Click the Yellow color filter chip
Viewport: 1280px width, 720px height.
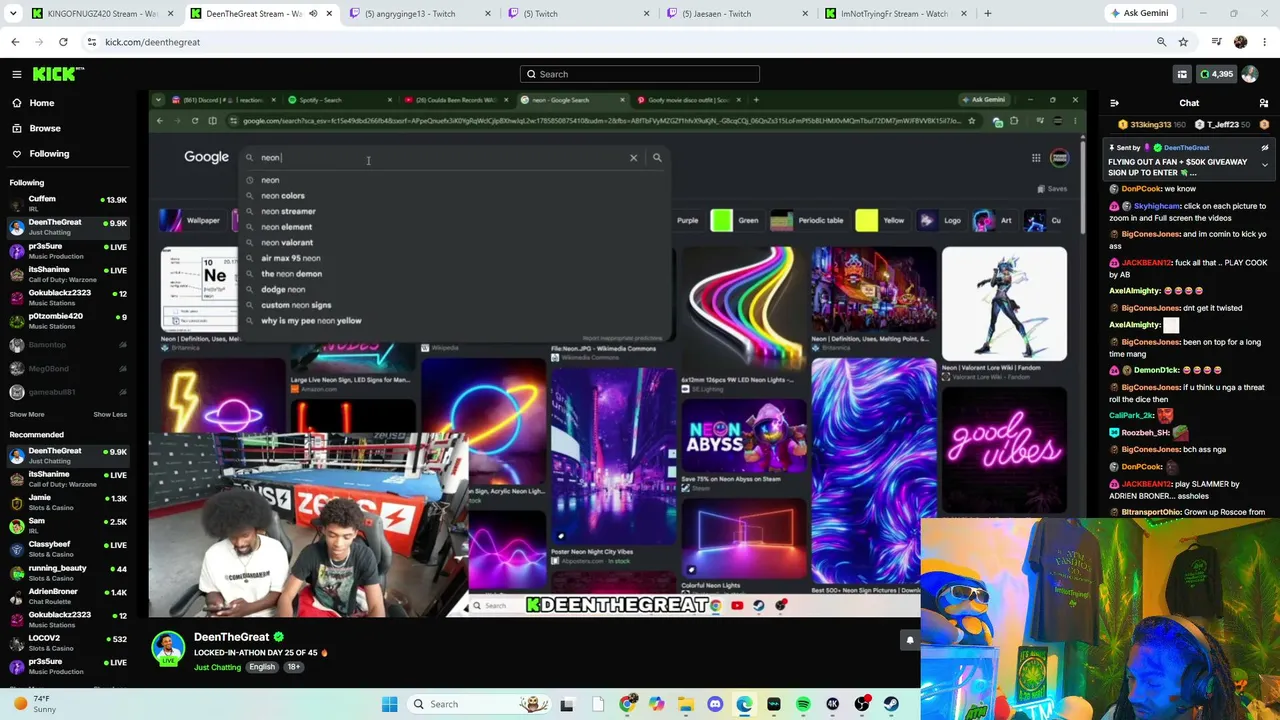point(881,220)
